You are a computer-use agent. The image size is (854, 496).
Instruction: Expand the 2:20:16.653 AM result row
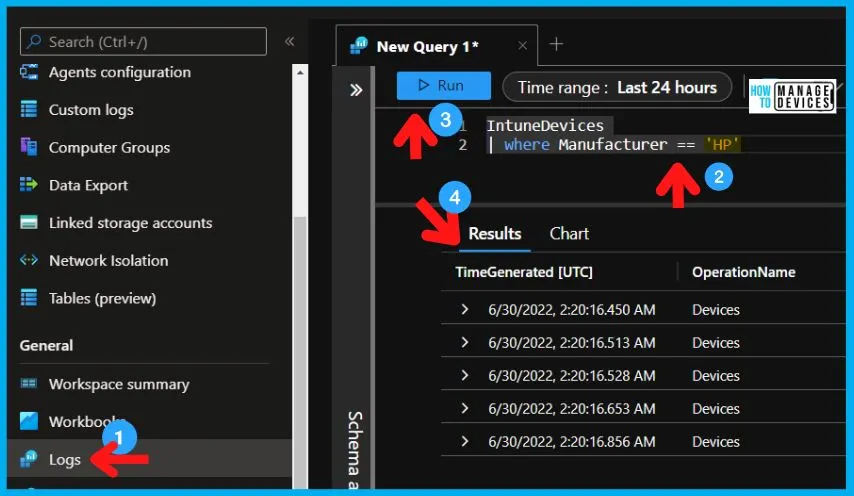pos(465,408)
